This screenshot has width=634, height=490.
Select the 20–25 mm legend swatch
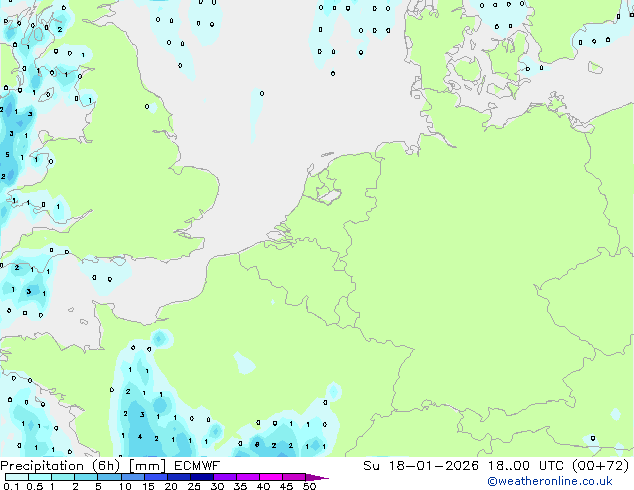[179, 477]
